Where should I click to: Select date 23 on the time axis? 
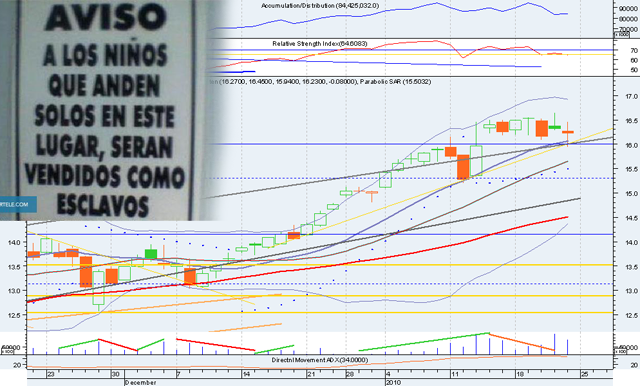(x=51, y=374)
